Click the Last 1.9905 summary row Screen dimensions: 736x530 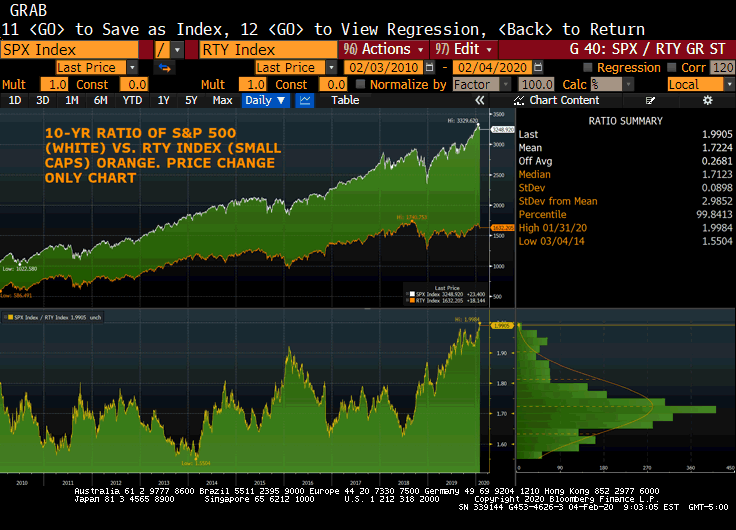coord(625,134)
